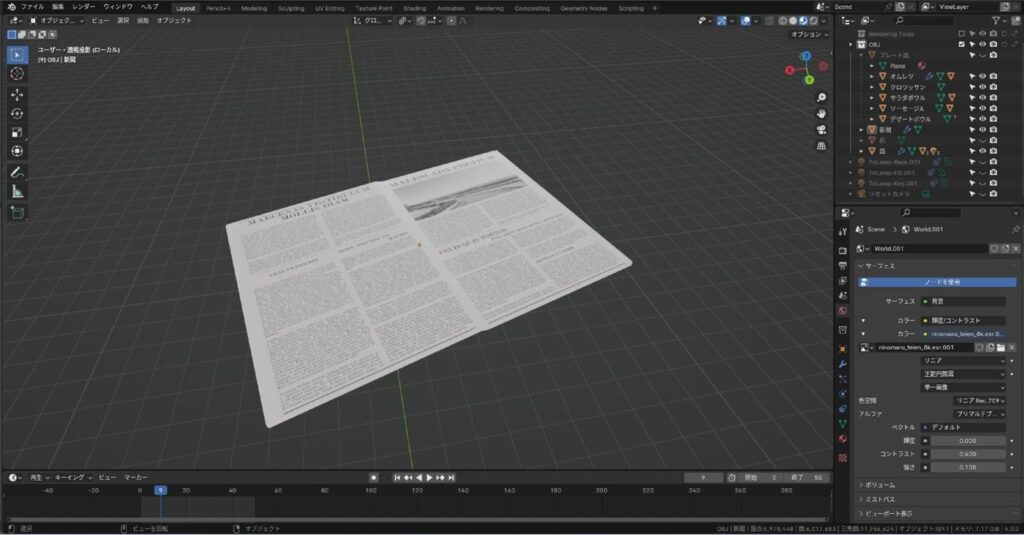Click the コントラスト value slider 0.400
The width and height of the screenshot is (1024, 535).
pos(968,454)
